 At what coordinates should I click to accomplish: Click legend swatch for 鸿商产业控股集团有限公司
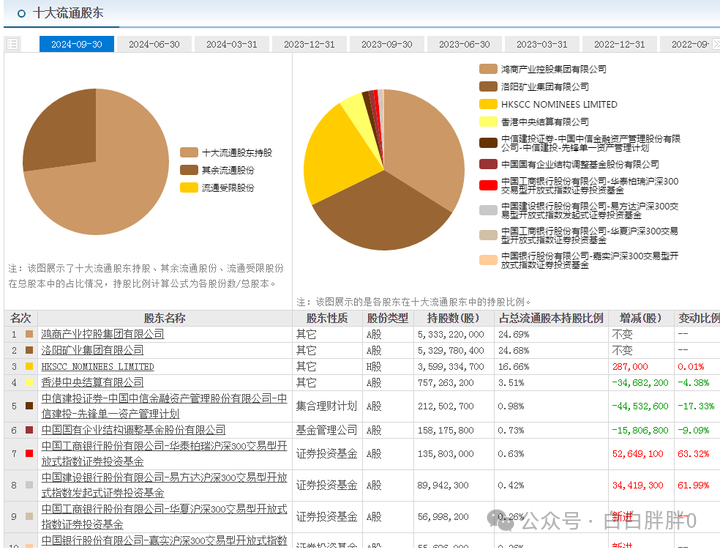pos(488,69)
